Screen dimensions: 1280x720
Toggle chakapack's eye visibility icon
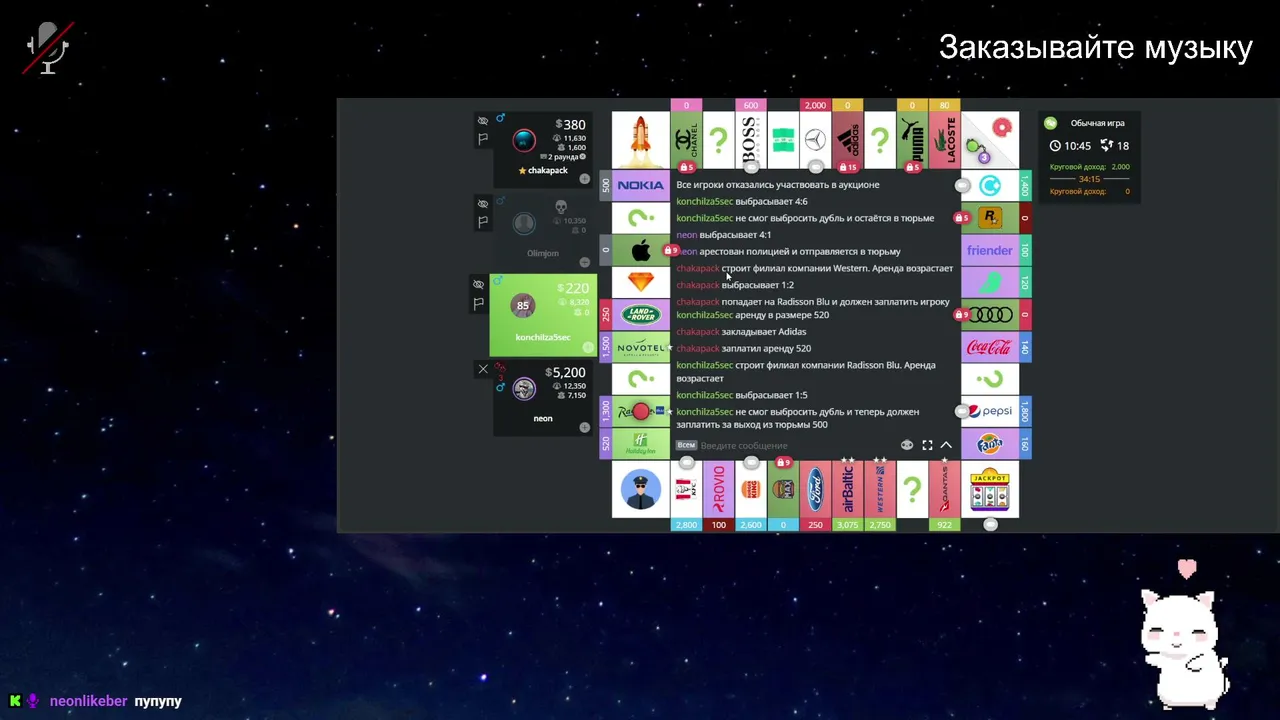pos(483,121)
